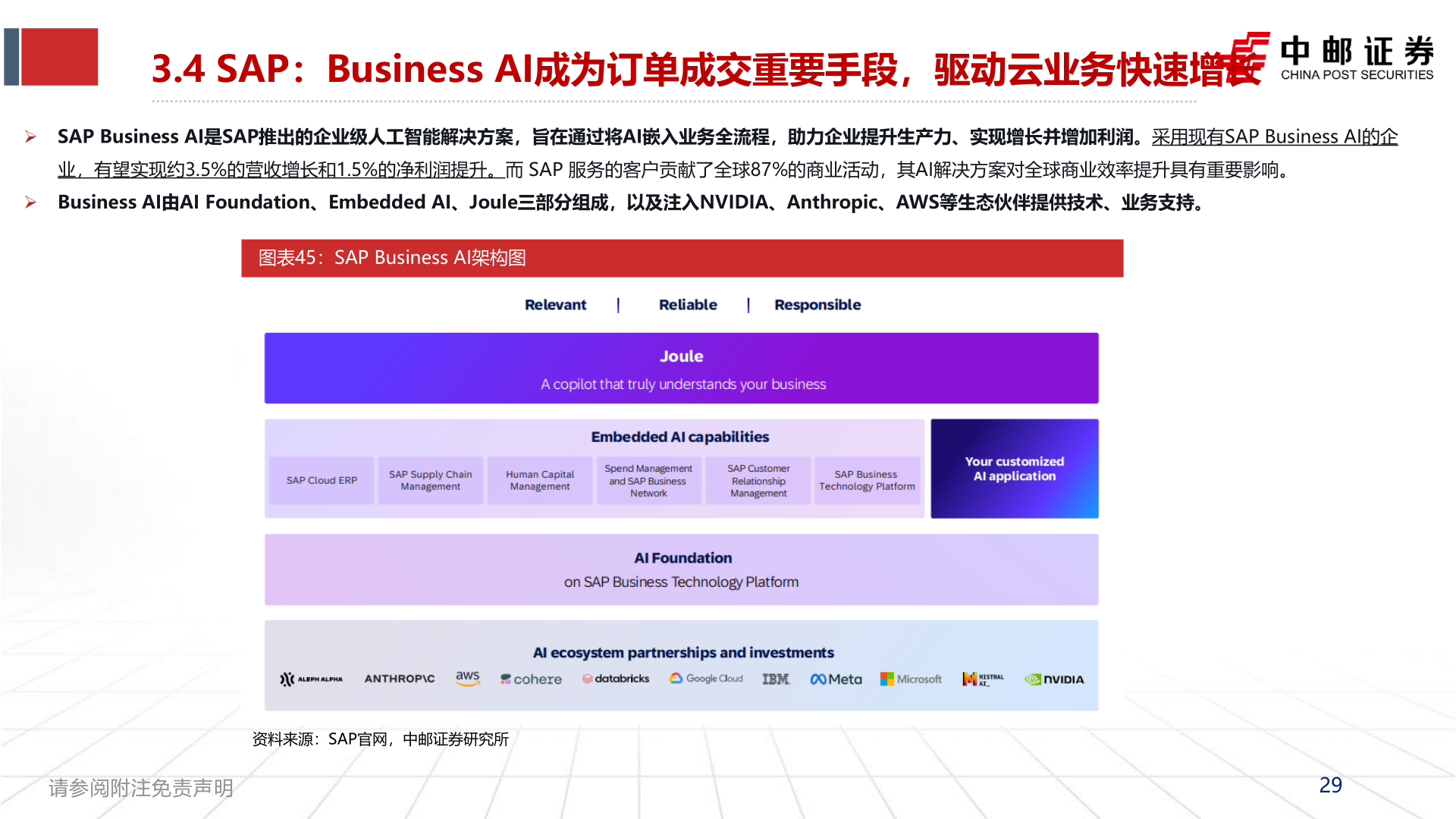This screenshot has width=1456, height=819.
Task: Click the first red bullet arrow marker
Action: click(30, 136)
